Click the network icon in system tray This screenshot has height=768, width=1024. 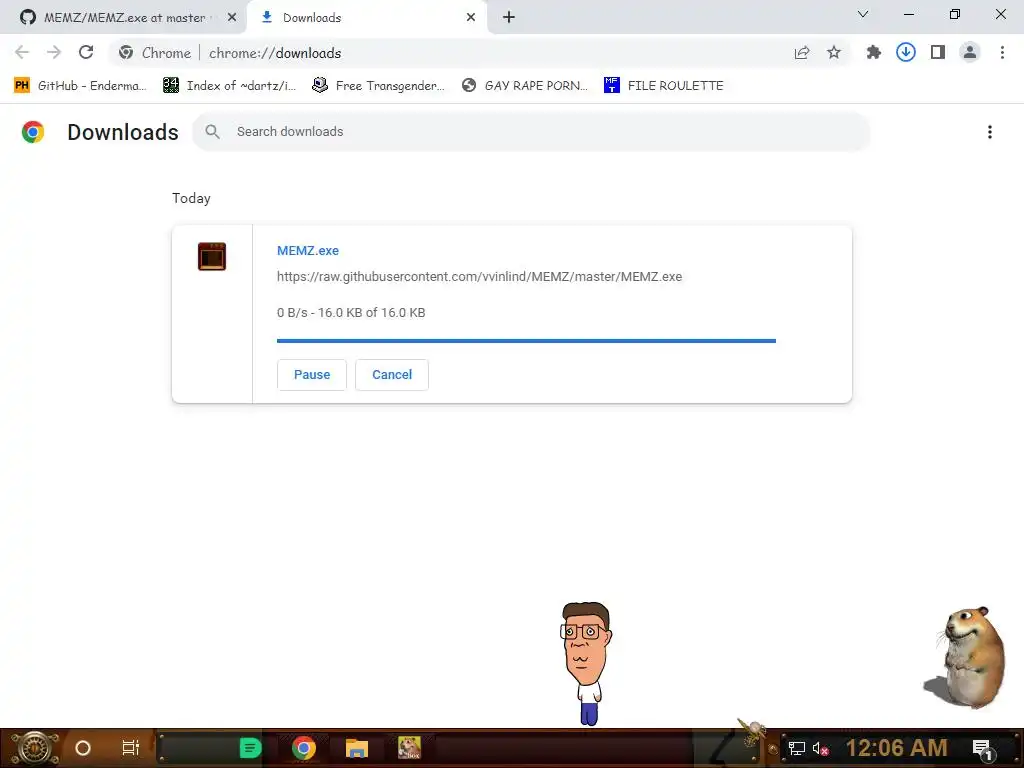(796, 748)
